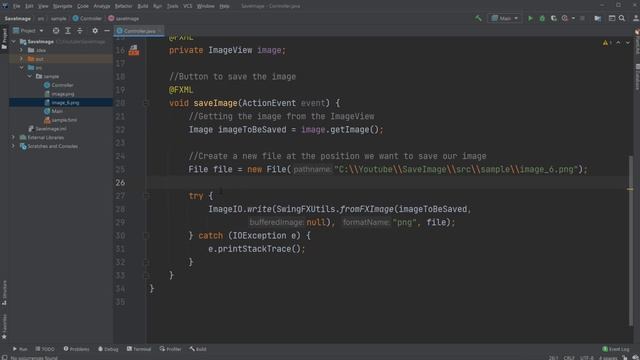
Task: Click the yellow warning indicator in editor
Action: pos(607,42)
